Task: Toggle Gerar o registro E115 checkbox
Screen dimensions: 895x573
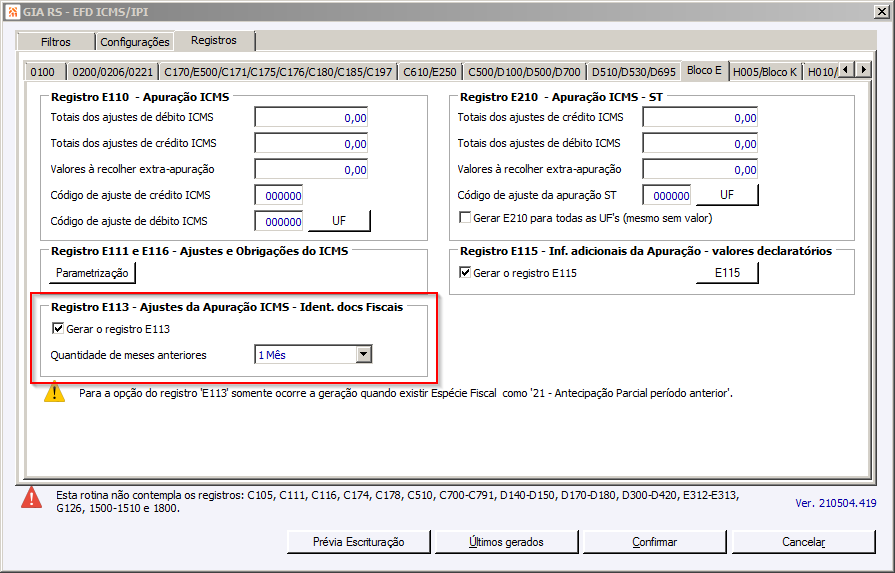Action: point(465,273)
